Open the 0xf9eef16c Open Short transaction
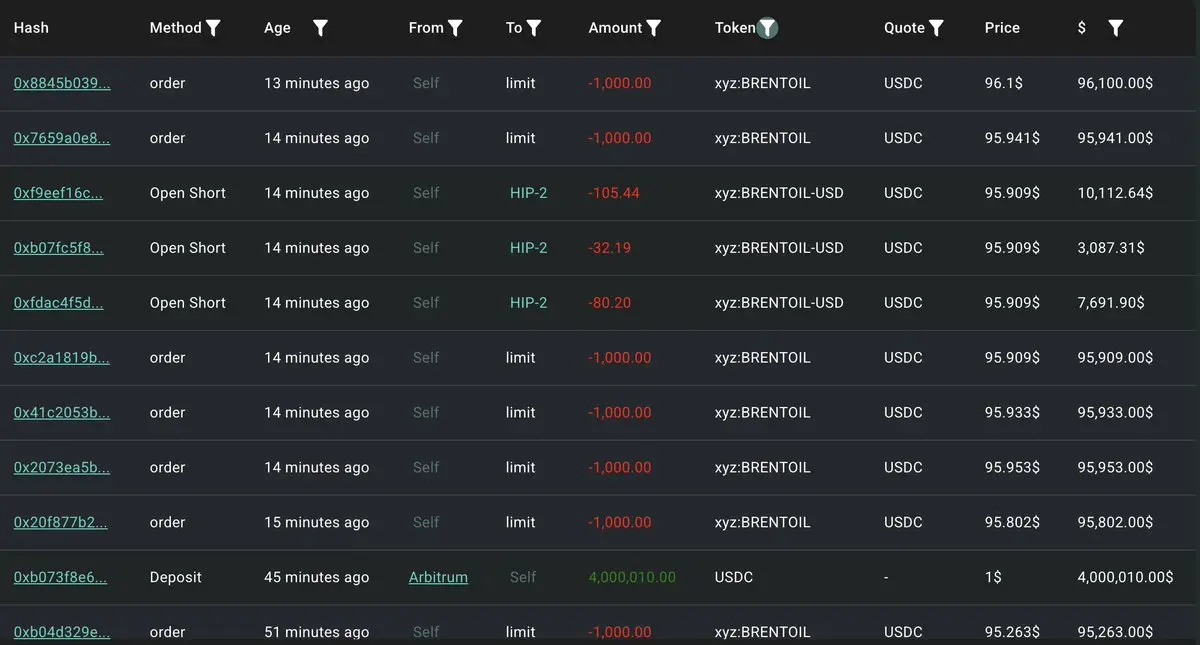Image resolution: width=1200 pixels, height=645 pixels. (x=58, y=193)
